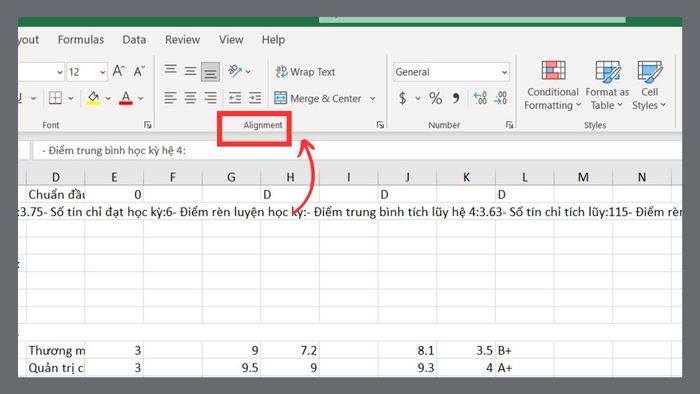The width and height of the screenshot is (700, 394).
Task: Open the Format as Table gallery
Action: click(607, 85)
